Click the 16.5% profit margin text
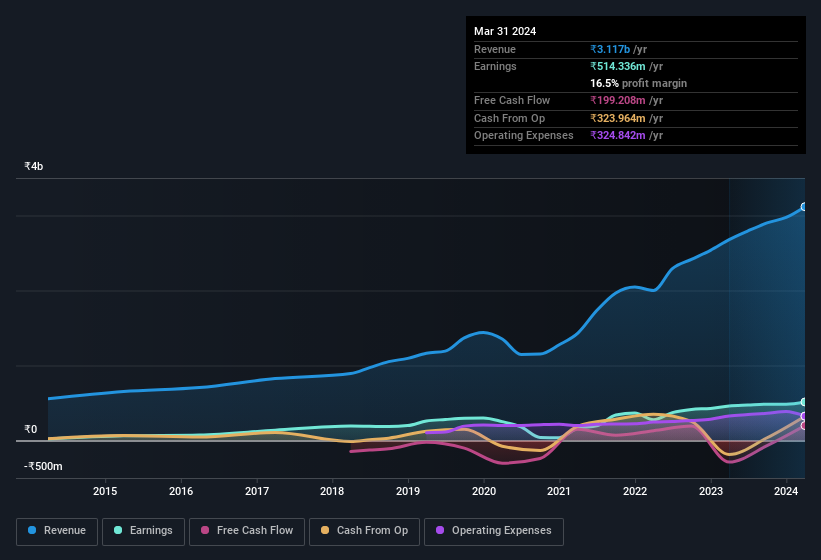 point(638,83)
